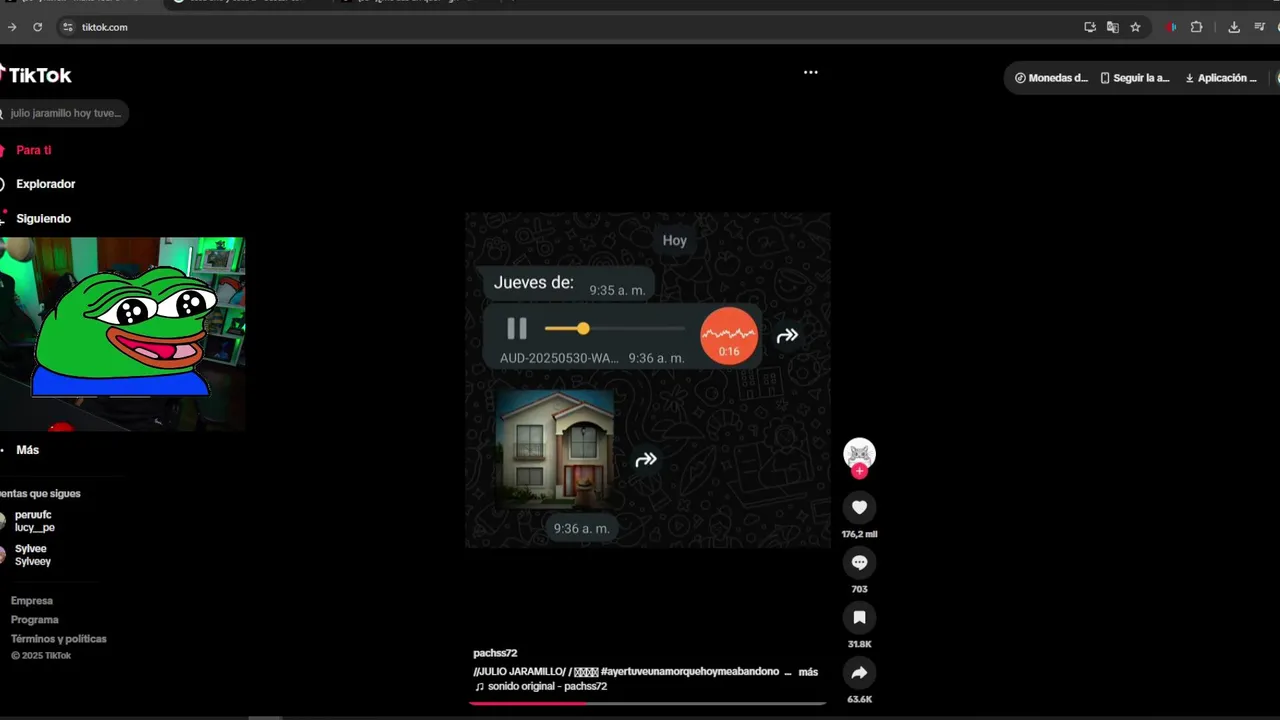Like the video with the heart icon
This screenshot has height=720, width=1280.
click(x=859, y=507)
